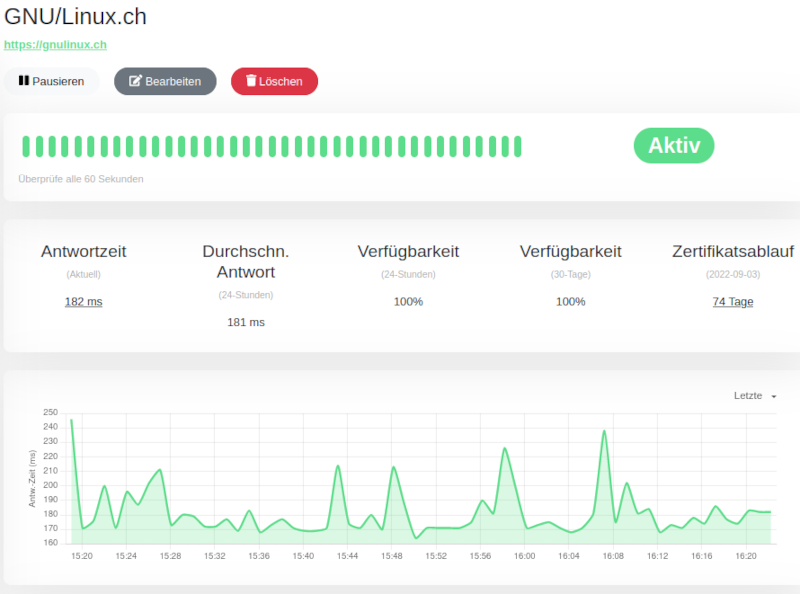Image resolution: width=800 pixels, height=594 pixels.
Task: Click the 15:20 label on the time axis
Action: (x=82, y=556)
